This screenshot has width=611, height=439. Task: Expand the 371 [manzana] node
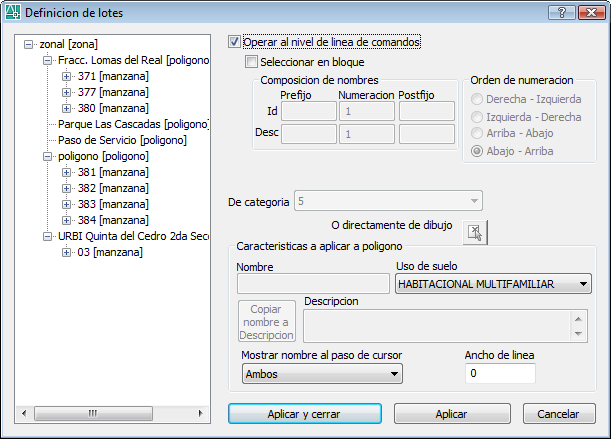66,76
